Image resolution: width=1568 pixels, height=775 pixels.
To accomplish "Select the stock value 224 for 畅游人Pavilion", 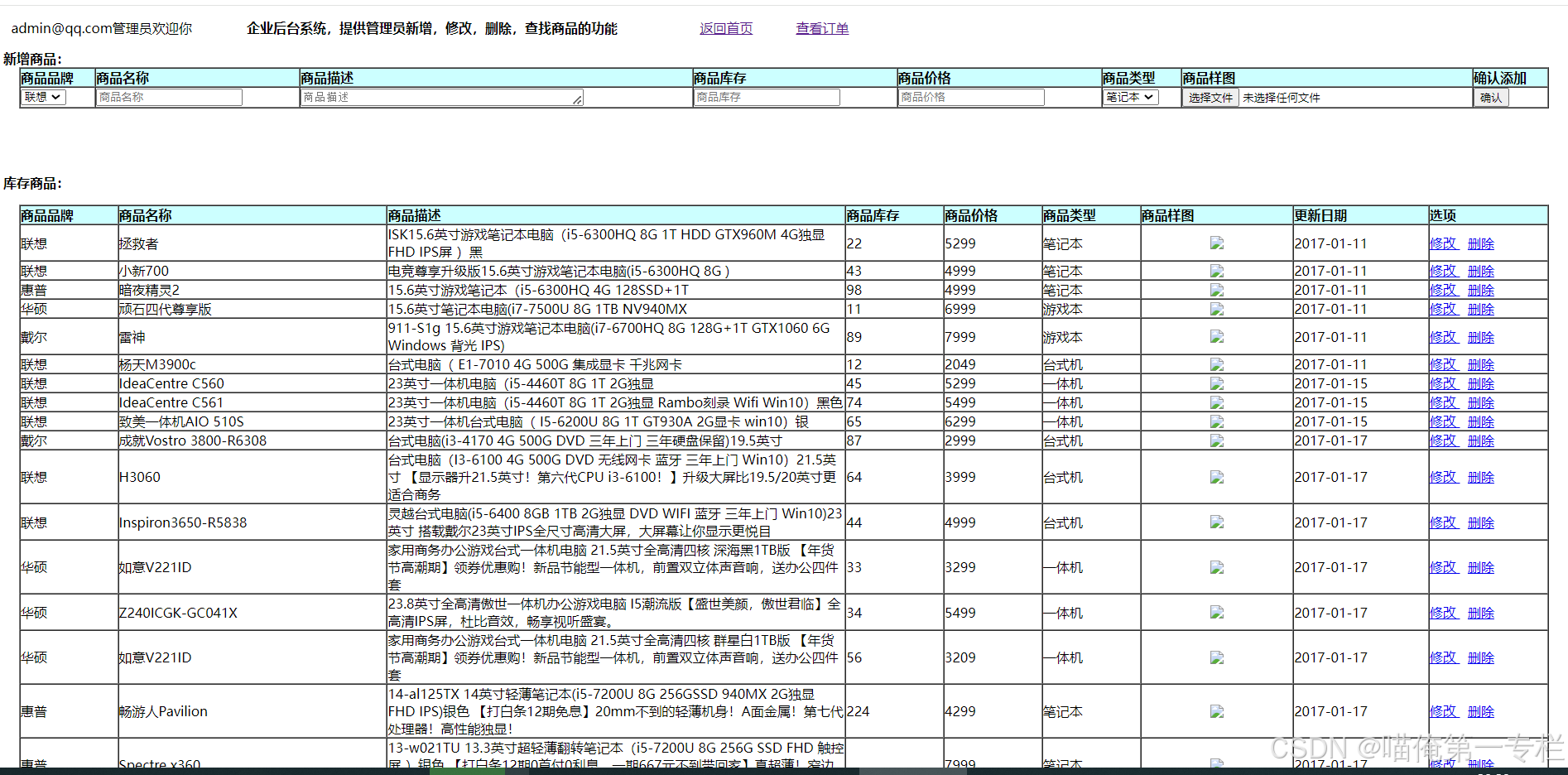I will [858, 711].
